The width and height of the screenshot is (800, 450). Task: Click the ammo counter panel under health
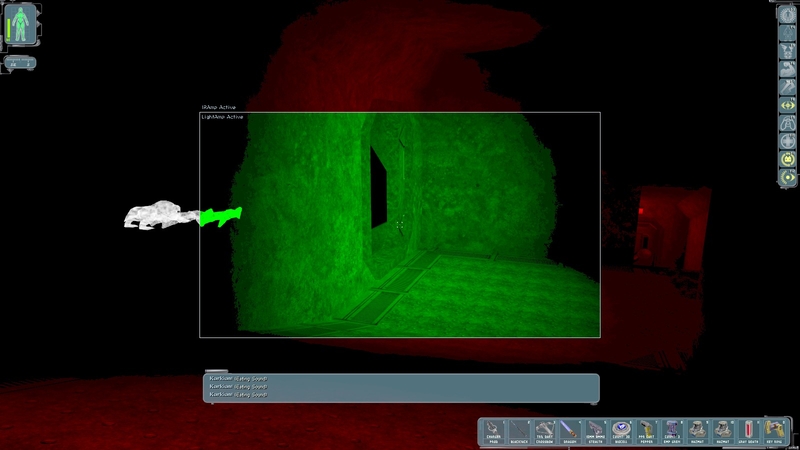click(x=20, y=63)
